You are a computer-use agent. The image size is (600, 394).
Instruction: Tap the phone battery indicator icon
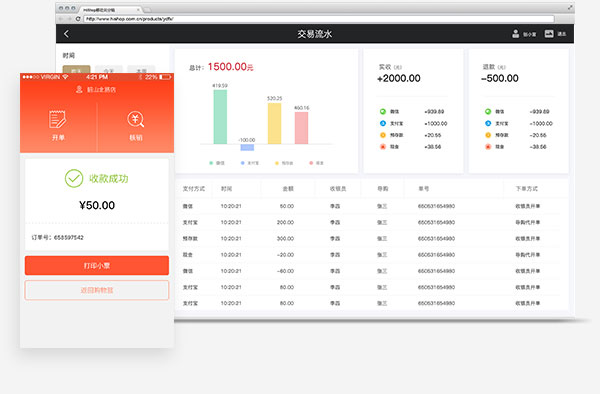pyautogui.click(x=165, y=77)
